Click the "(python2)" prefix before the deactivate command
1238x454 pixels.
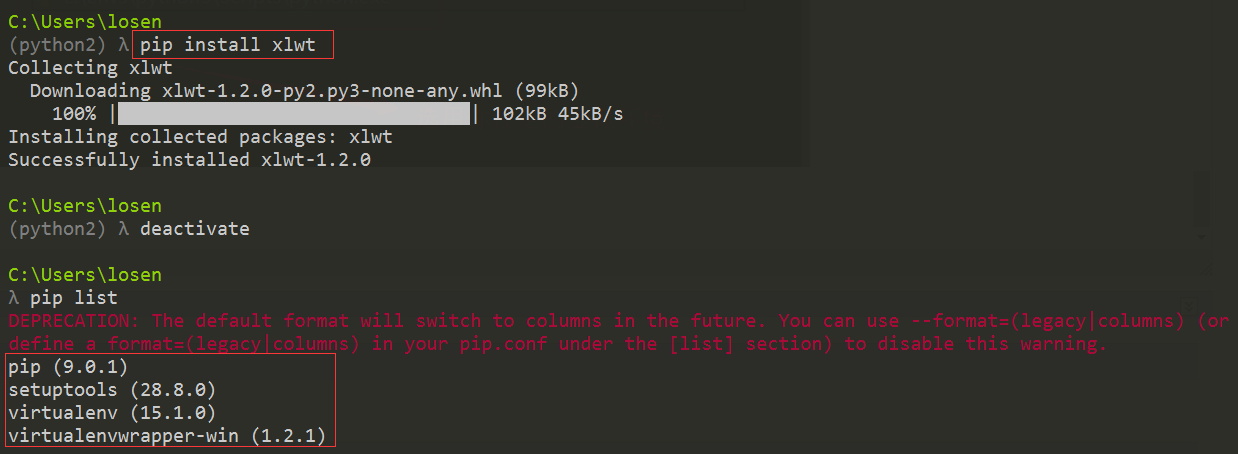(57, 229)
